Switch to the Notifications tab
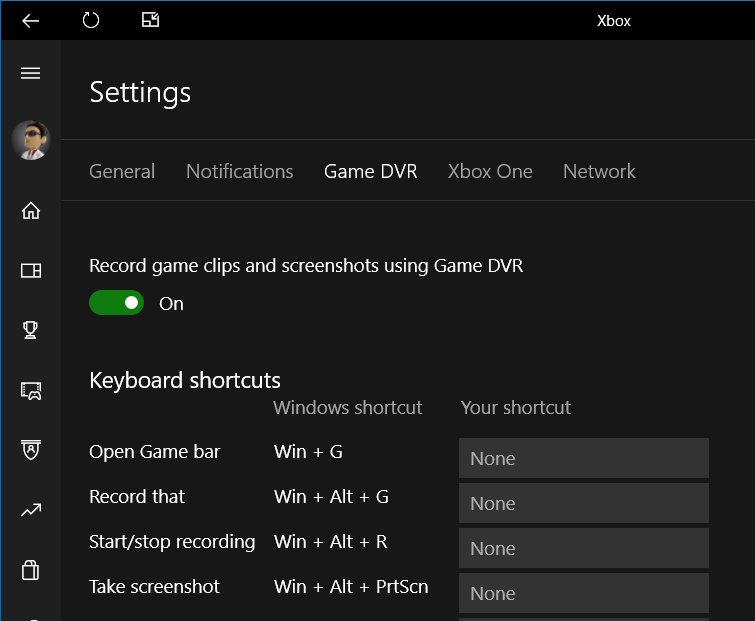This screenshot has height=621, width=755. pos(240,171)
